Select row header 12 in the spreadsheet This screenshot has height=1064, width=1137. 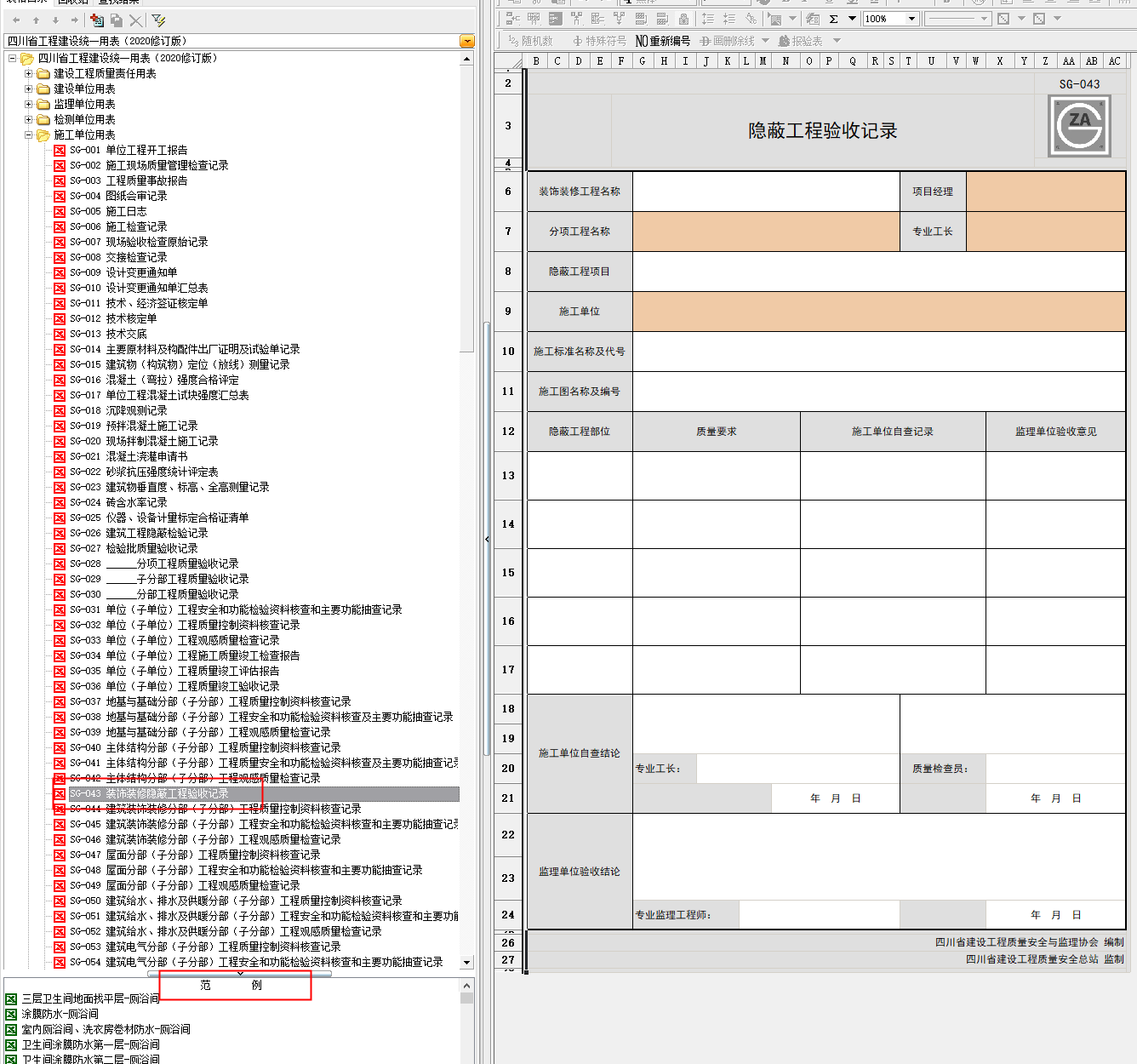[508, 432]
